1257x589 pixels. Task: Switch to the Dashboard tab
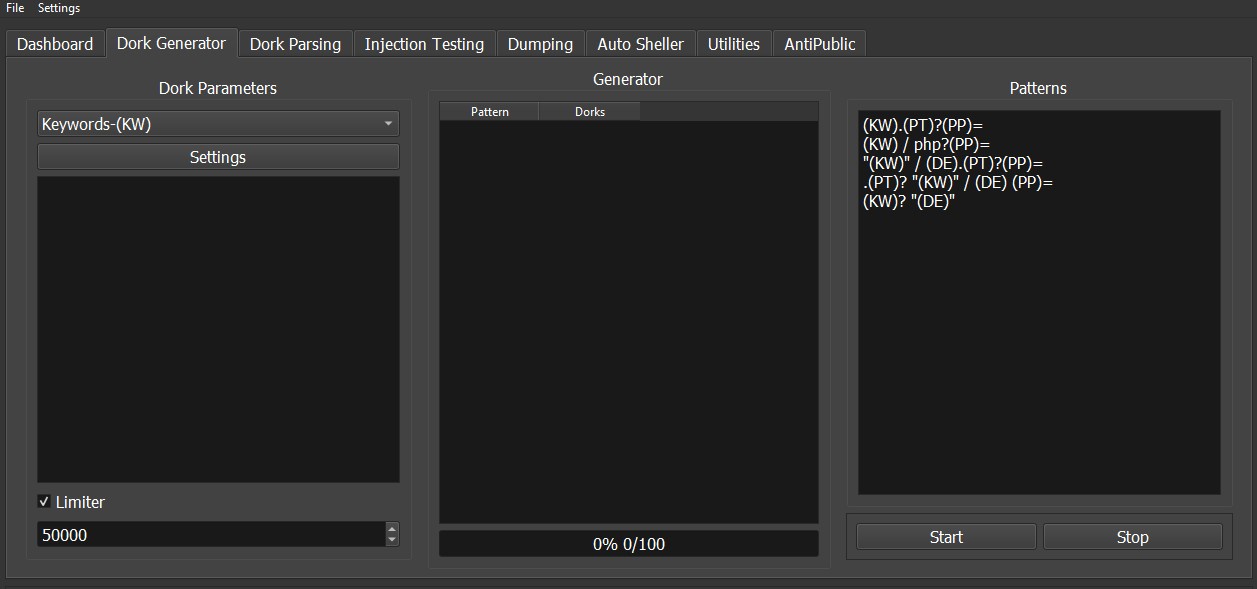pos(55,44)
